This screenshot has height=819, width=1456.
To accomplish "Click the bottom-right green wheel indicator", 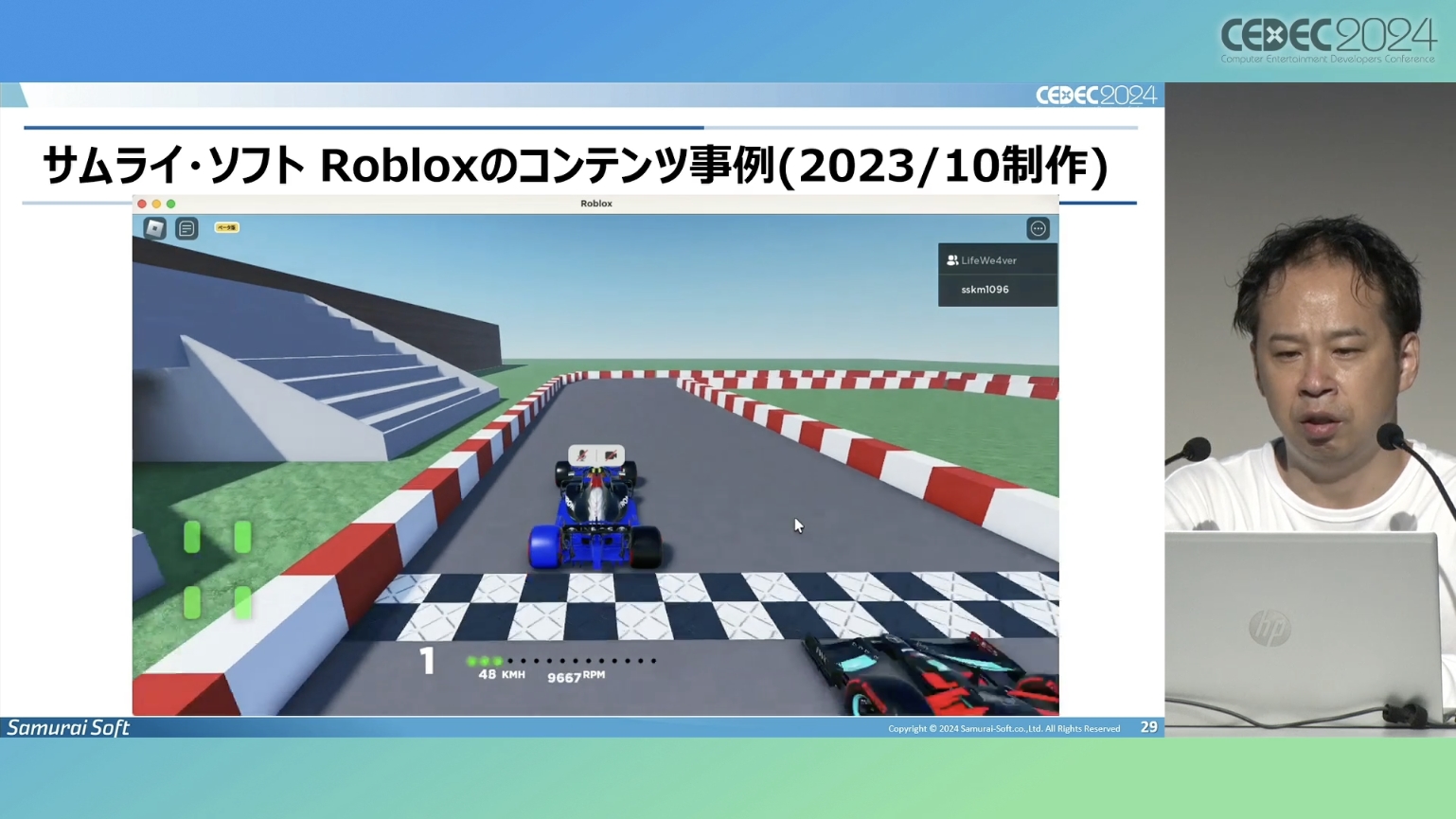I will 242,602.
